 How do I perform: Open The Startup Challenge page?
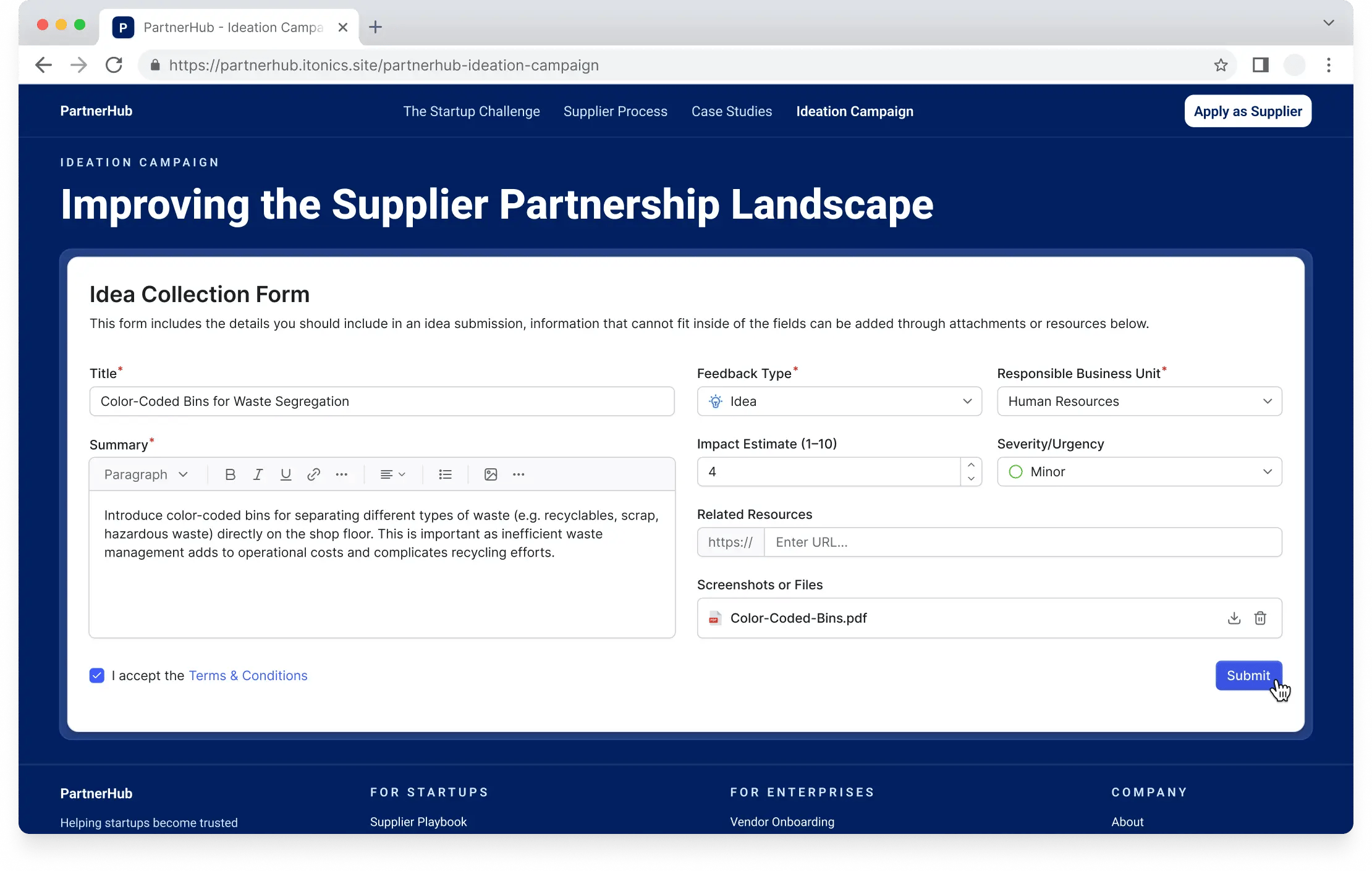(471, 111)
